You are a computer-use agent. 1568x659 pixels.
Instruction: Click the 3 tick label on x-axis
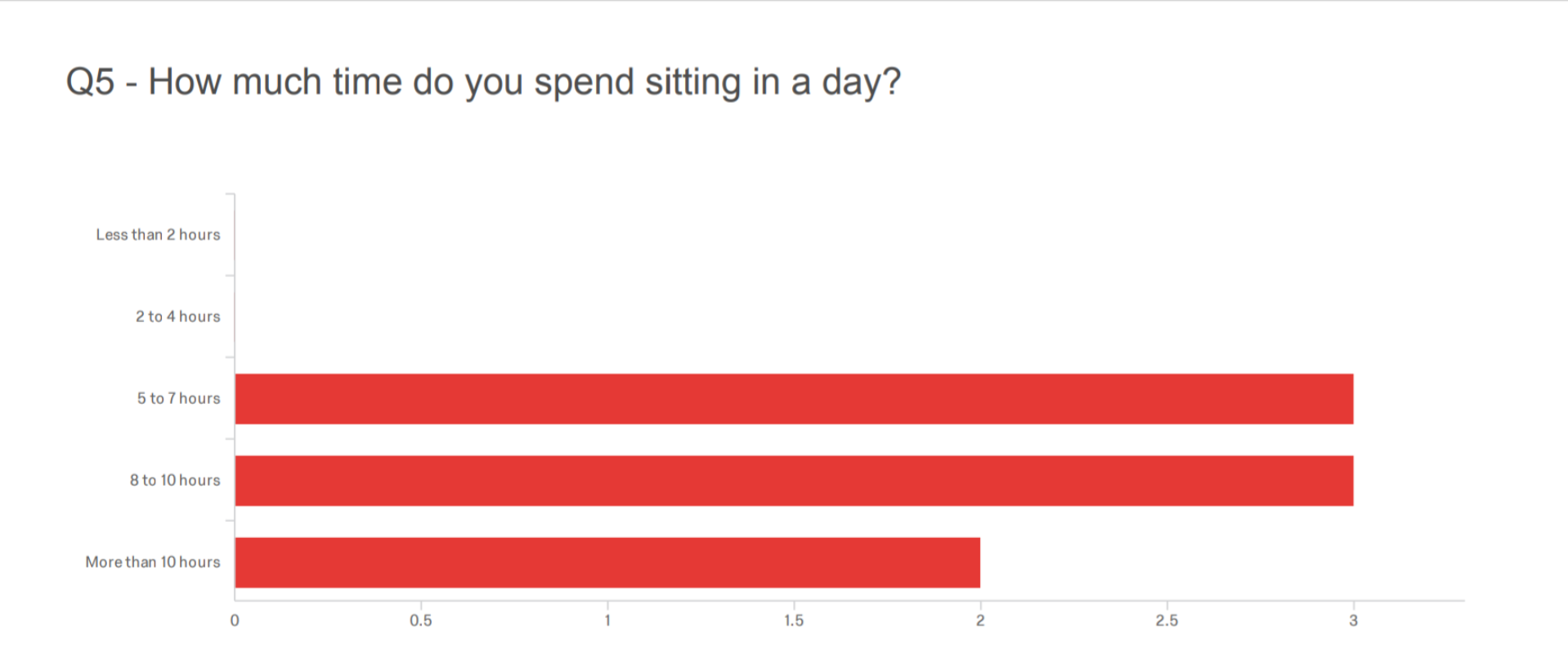coord(1353,621)
